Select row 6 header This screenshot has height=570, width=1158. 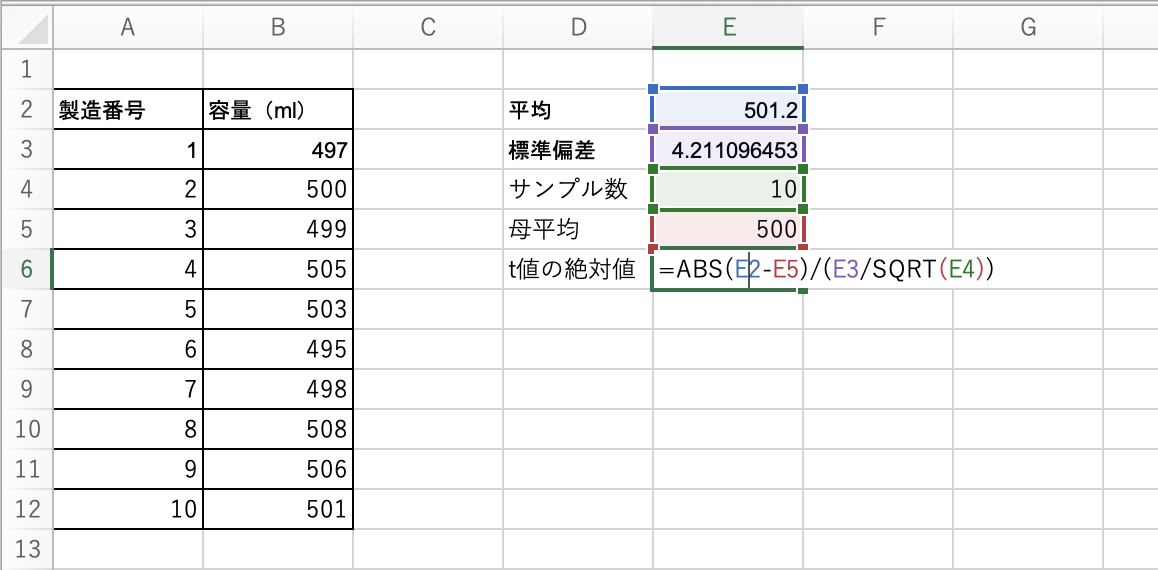(x=27, y=269)
